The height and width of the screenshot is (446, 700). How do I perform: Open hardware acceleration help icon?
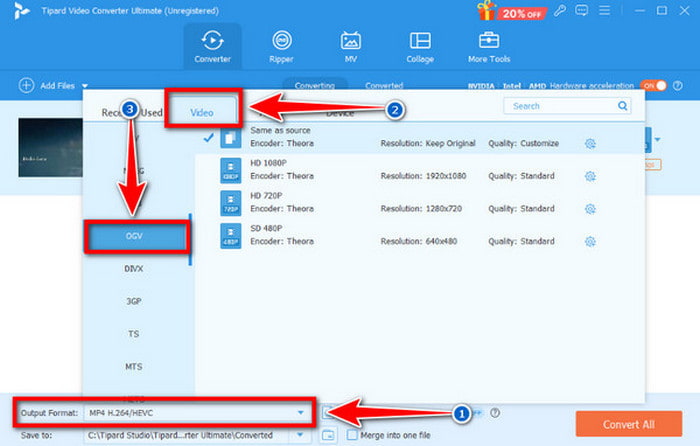coord(678,85)
